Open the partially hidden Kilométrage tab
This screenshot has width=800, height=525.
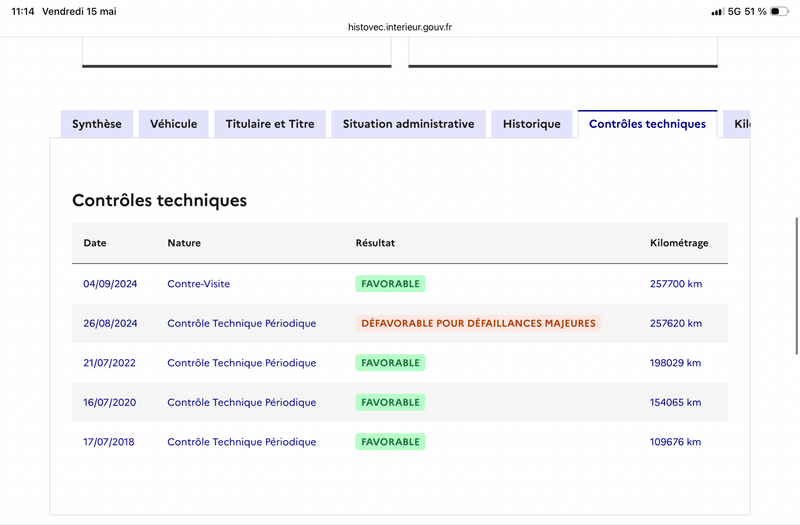click(x=737, y=124)
